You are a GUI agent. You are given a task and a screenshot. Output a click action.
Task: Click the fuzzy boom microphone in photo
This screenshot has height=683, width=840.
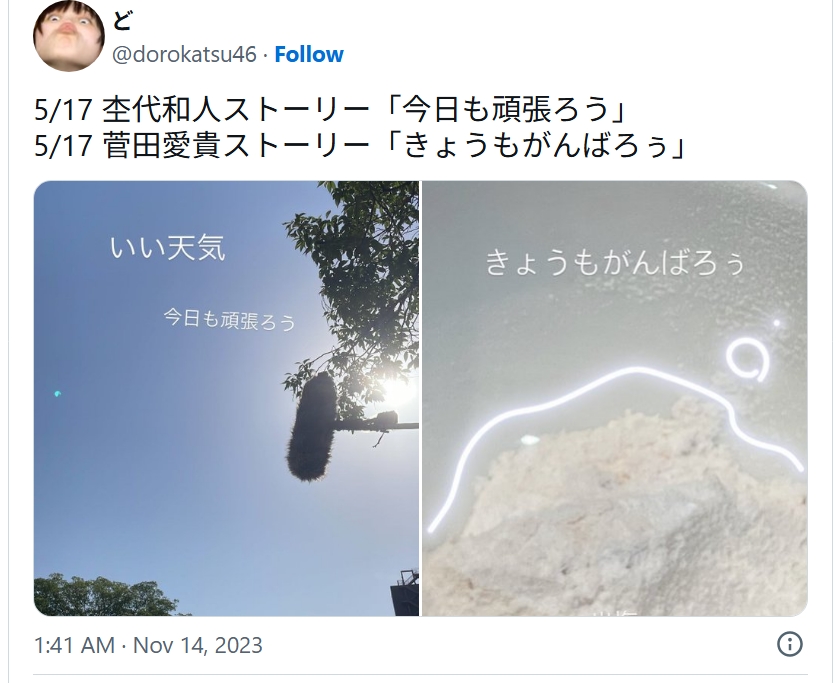pyautogui.click(x=312, y=426)
